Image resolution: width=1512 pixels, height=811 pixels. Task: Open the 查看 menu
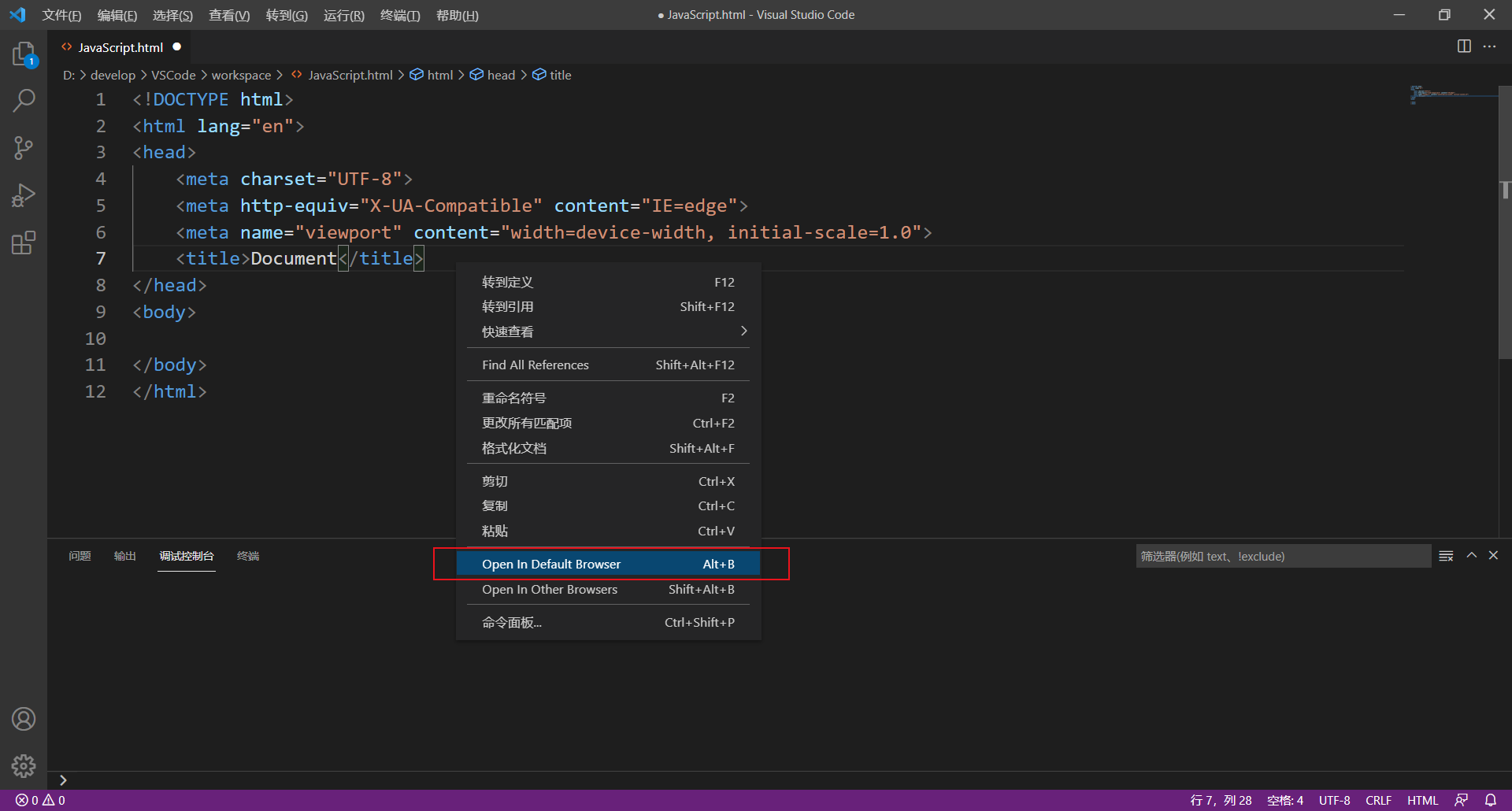click(x=229, y=15)
